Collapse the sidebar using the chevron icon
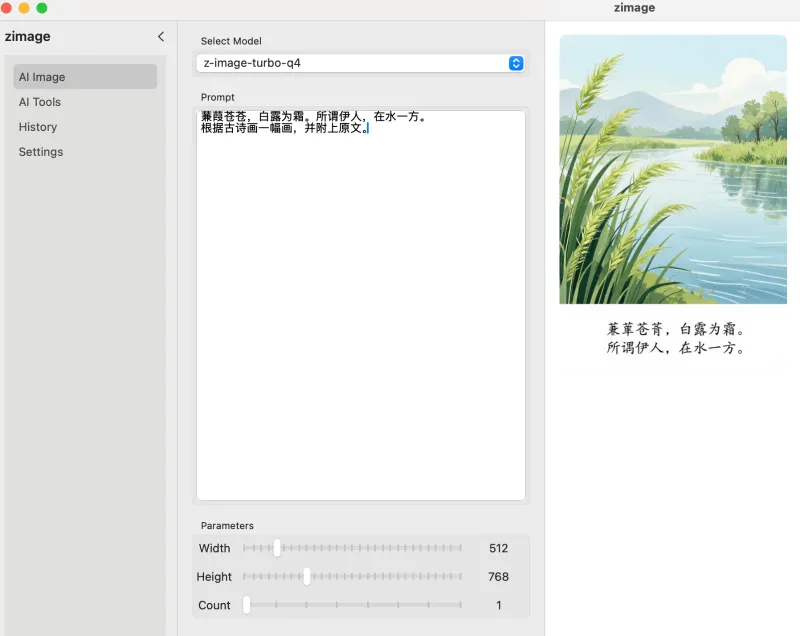The height and width of the screenshot is (636, 800). click(x=161, y=36)
